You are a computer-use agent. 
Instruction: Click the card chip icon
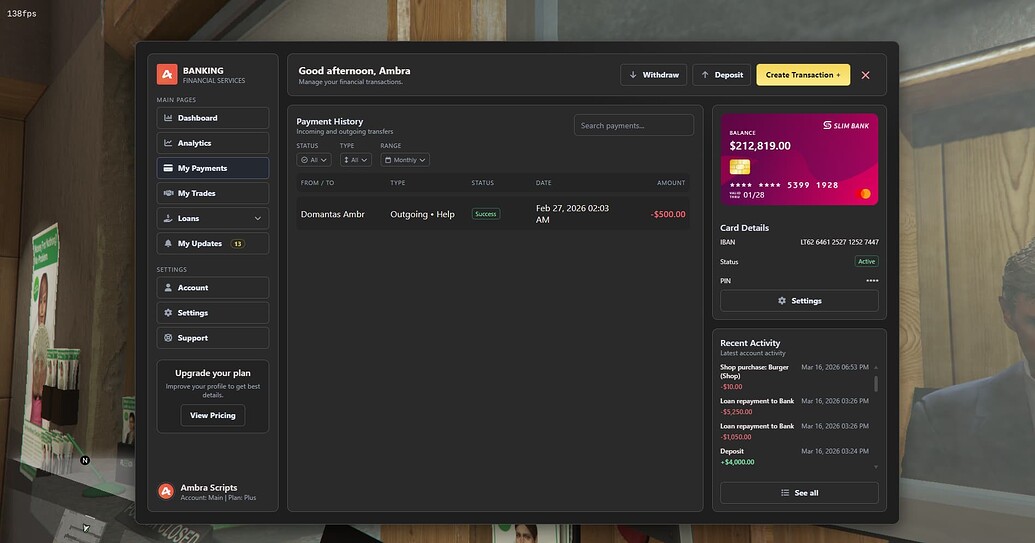click(740, 167)
